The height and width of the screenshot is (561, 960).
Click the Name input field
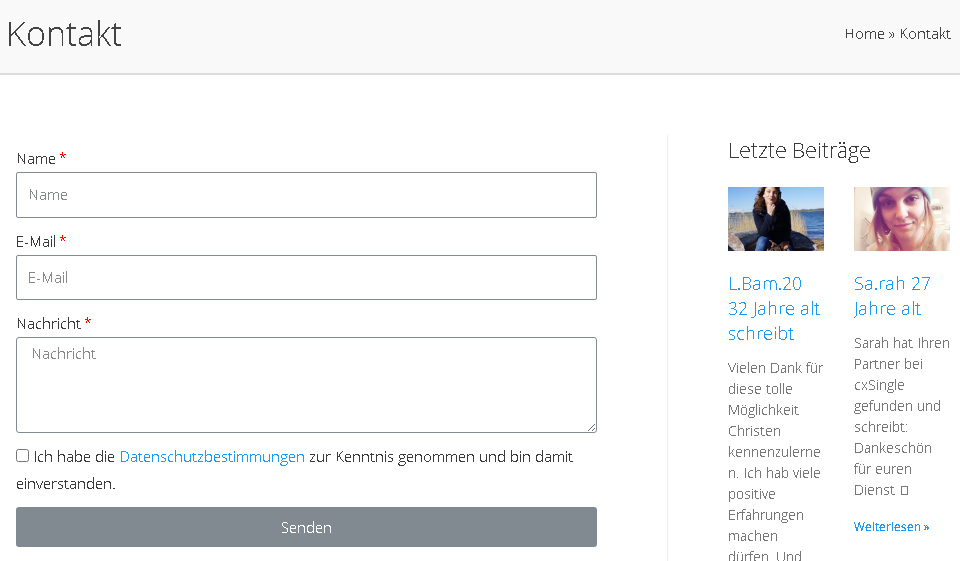coord(306,195)
